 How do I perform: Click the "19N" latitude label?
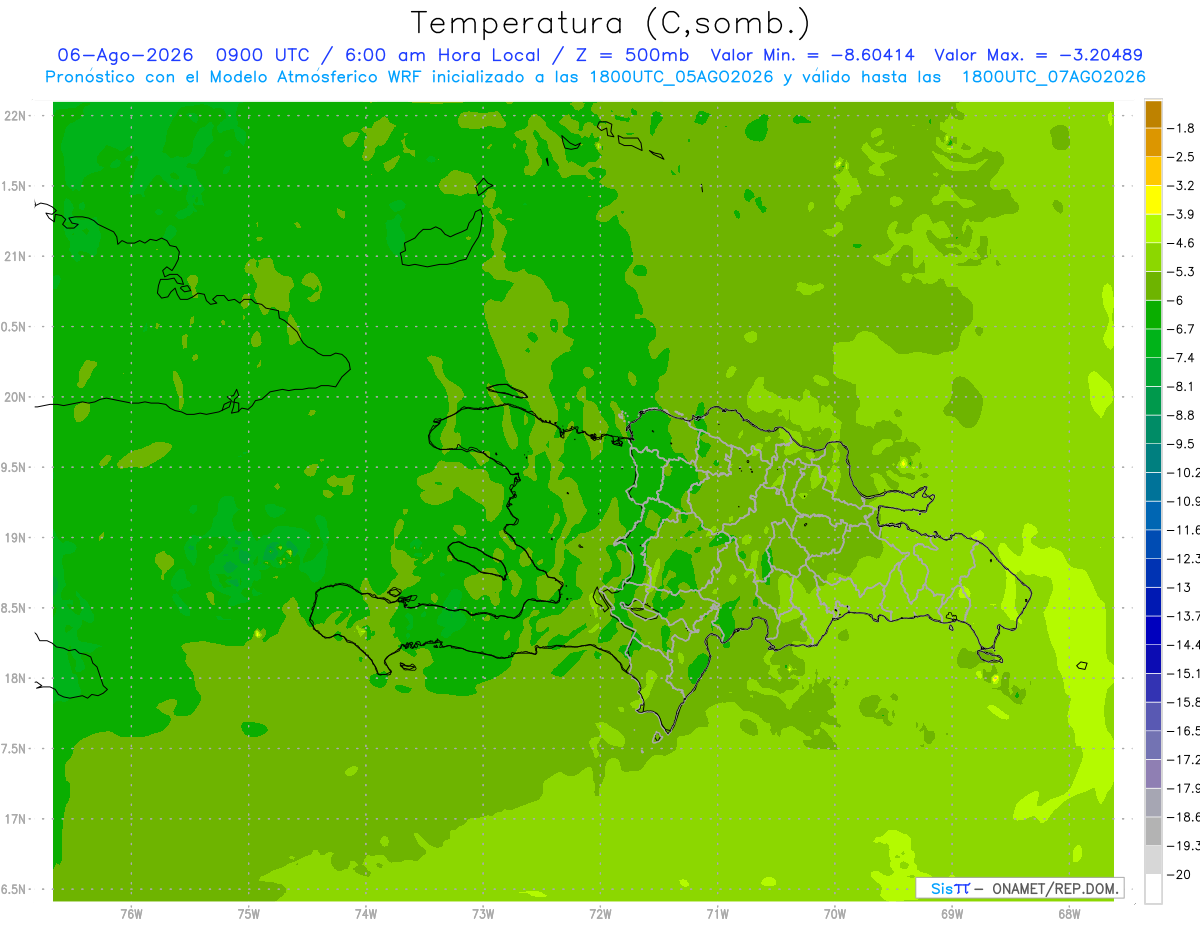pos(17,538)
